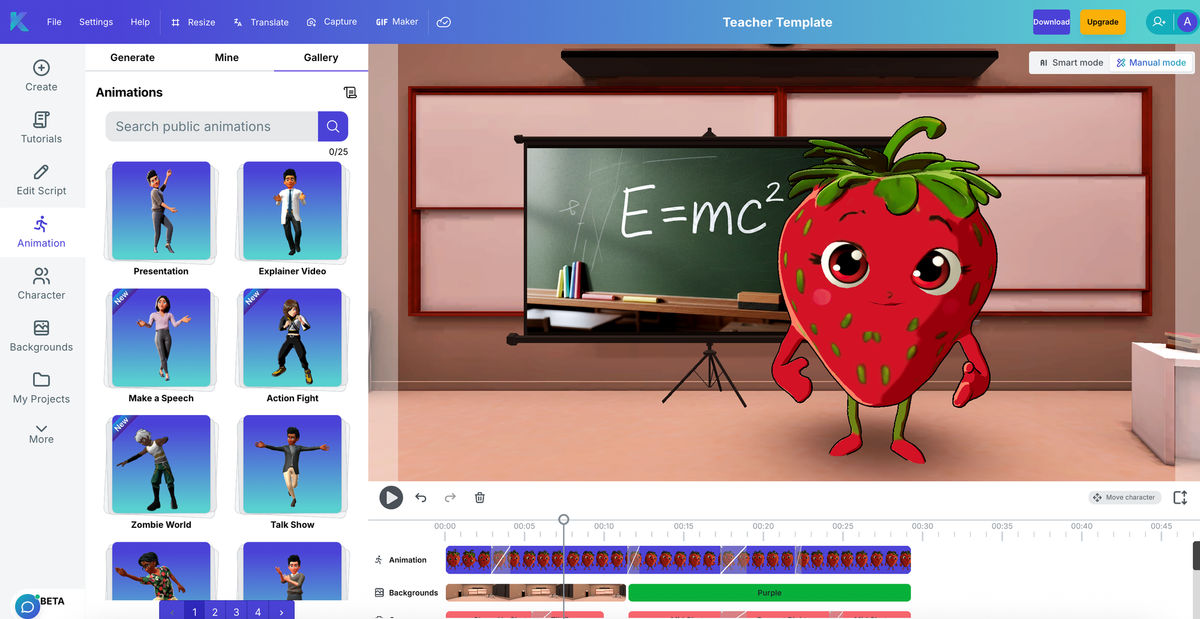This screenshot has height=619, width=1200.
Task: Switch to Manual mode
Action: coord(1151,62)
